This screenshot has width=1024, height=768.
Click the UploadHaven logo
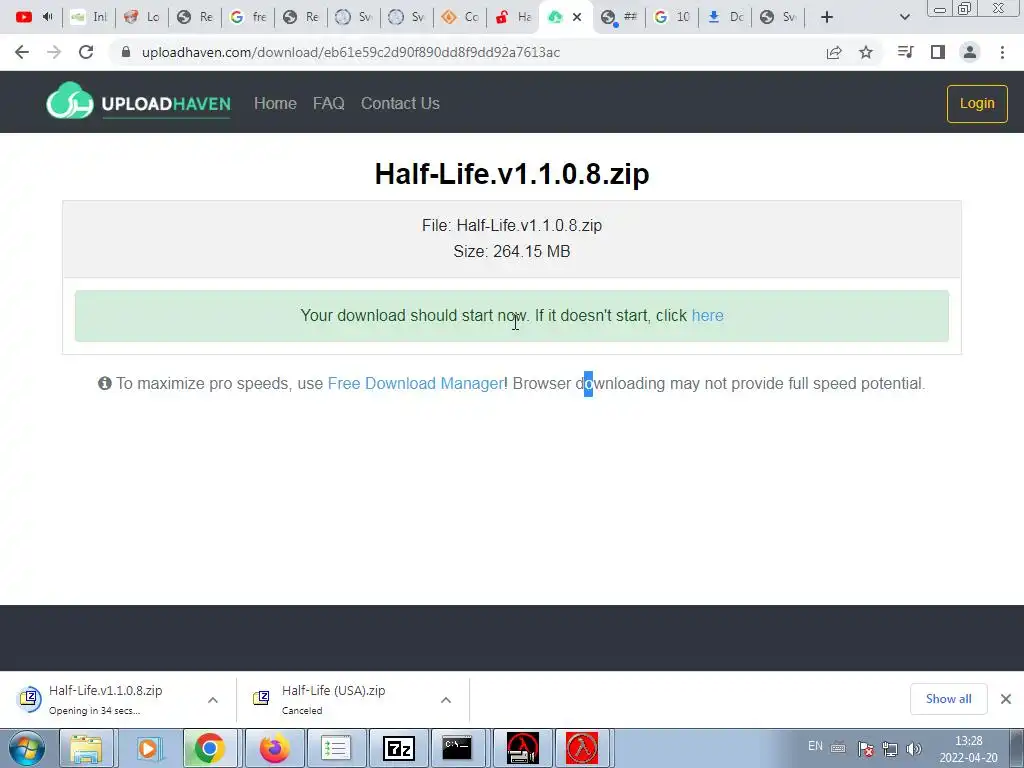tap(138, 103)
